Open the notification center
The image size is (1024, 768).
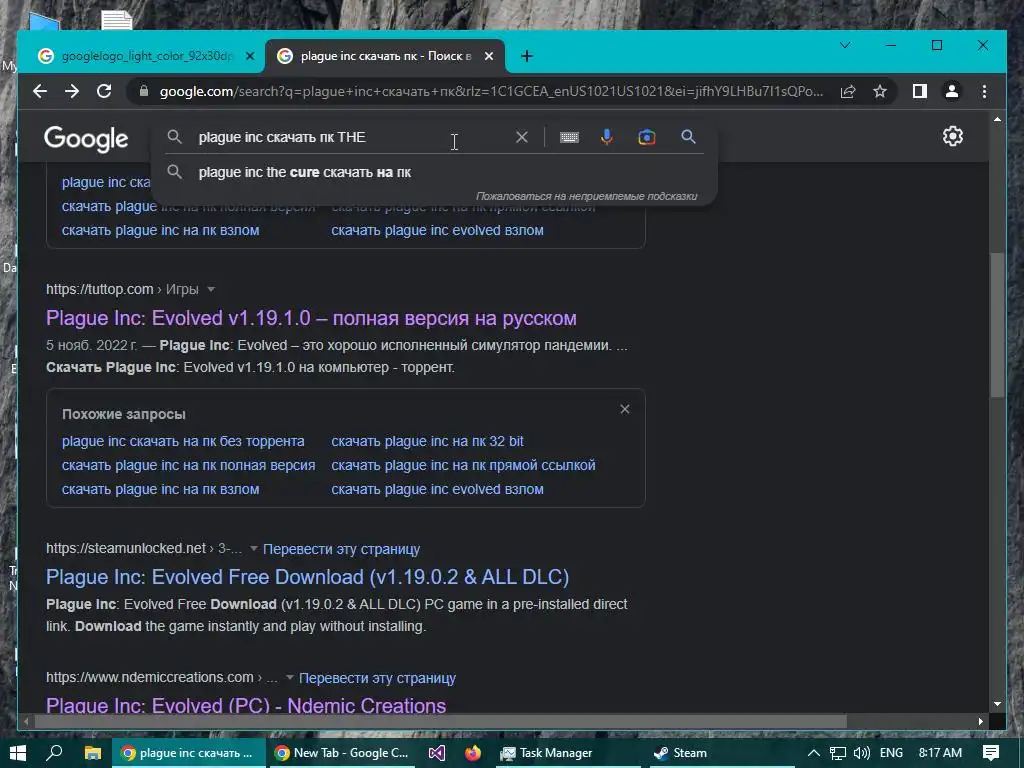pyautogui.click(x=991, y=753)
